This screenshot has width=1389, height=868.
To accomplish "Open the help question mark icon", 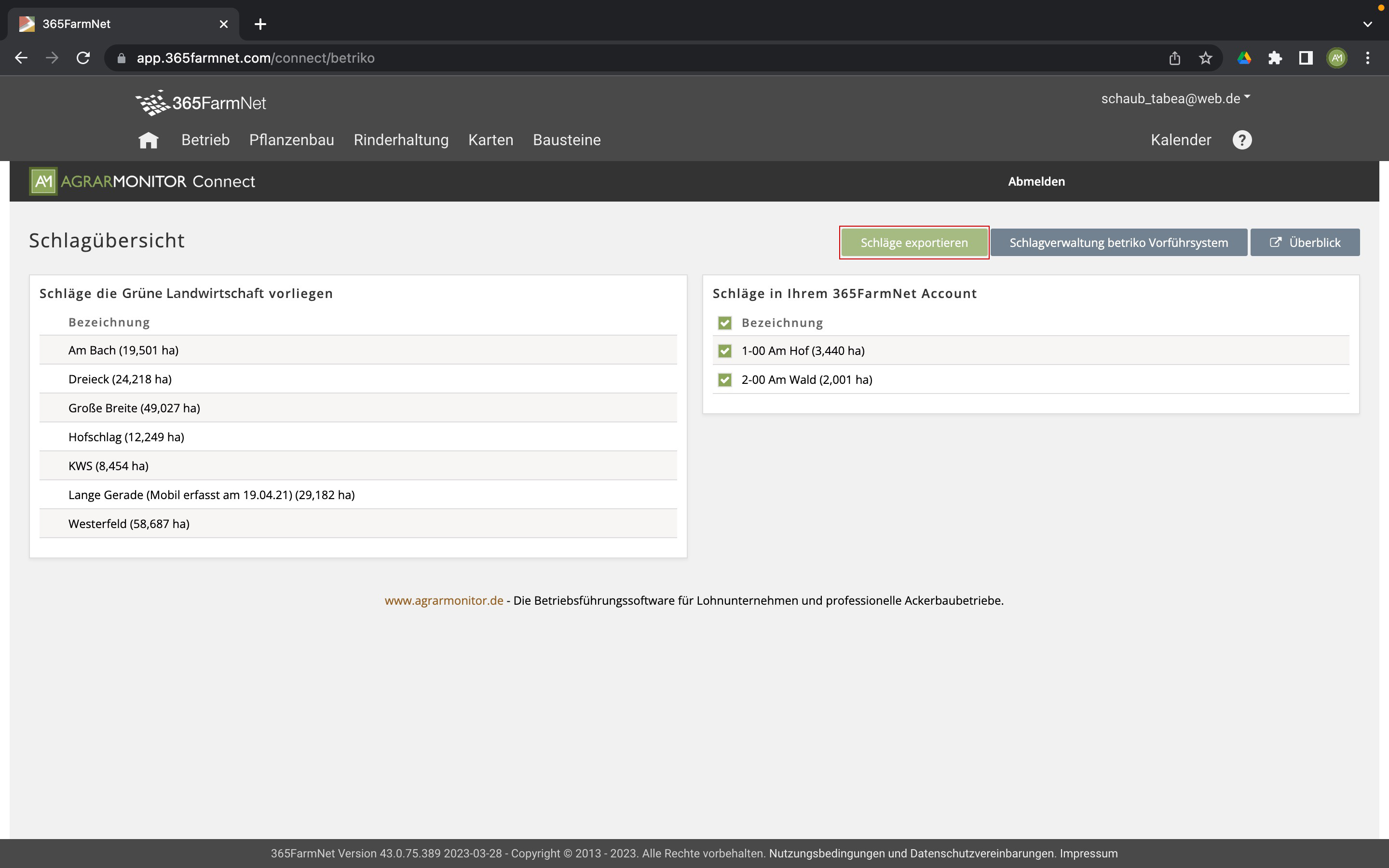I will coord(1242,140).
